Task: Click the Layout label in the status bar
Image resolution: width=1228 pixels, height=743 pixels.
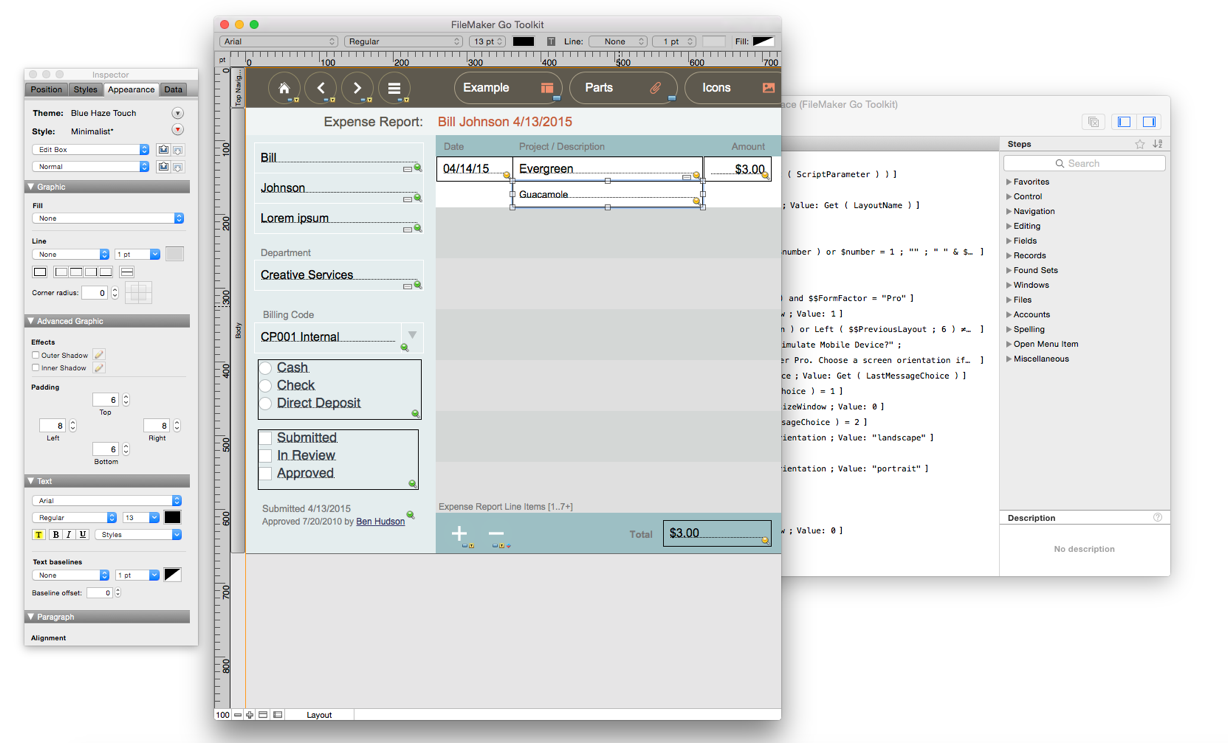Action: click(319, 715)
